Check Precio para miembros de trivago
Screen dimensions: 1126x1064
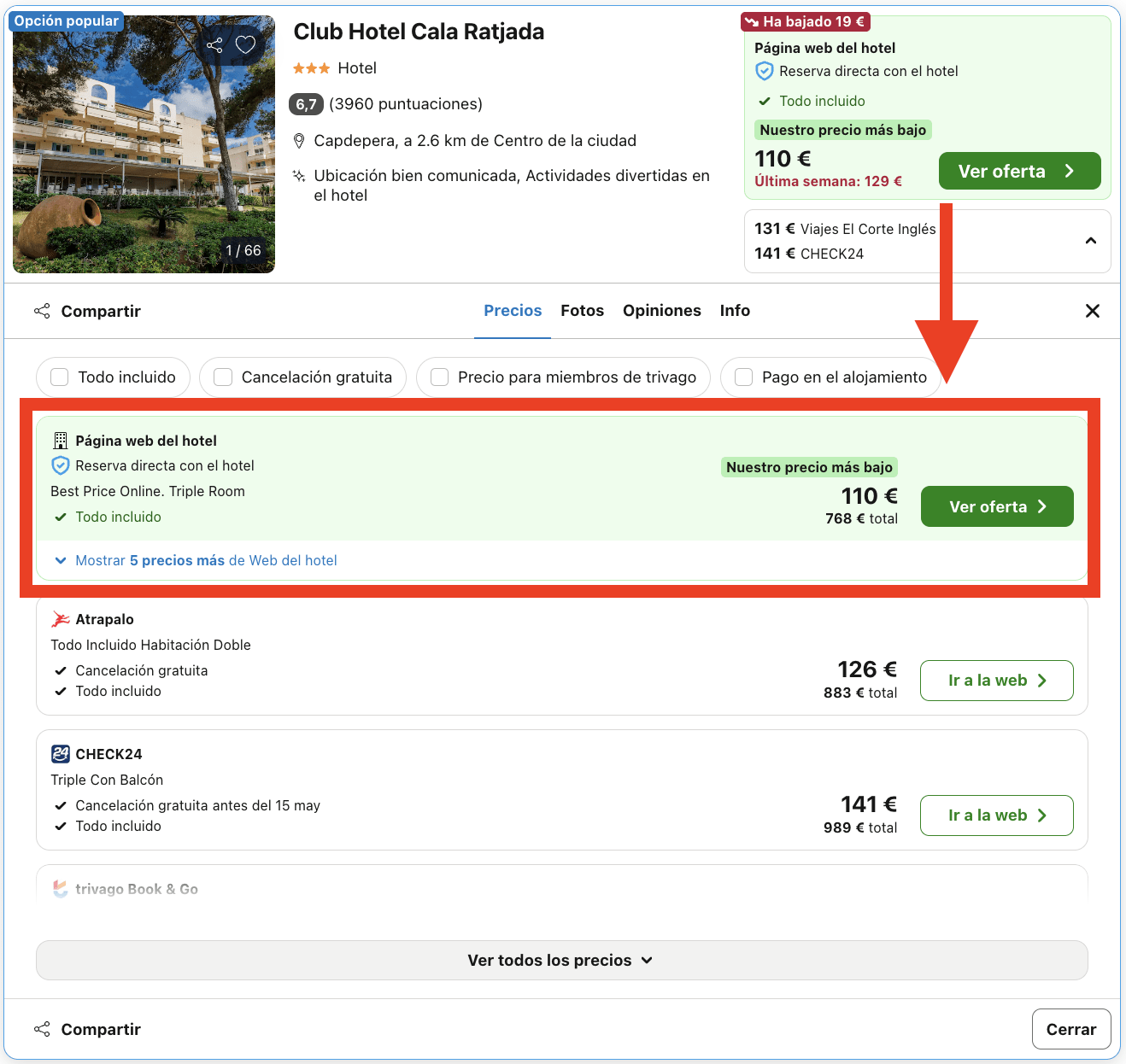pyautogui.click(x=440, y=377)
